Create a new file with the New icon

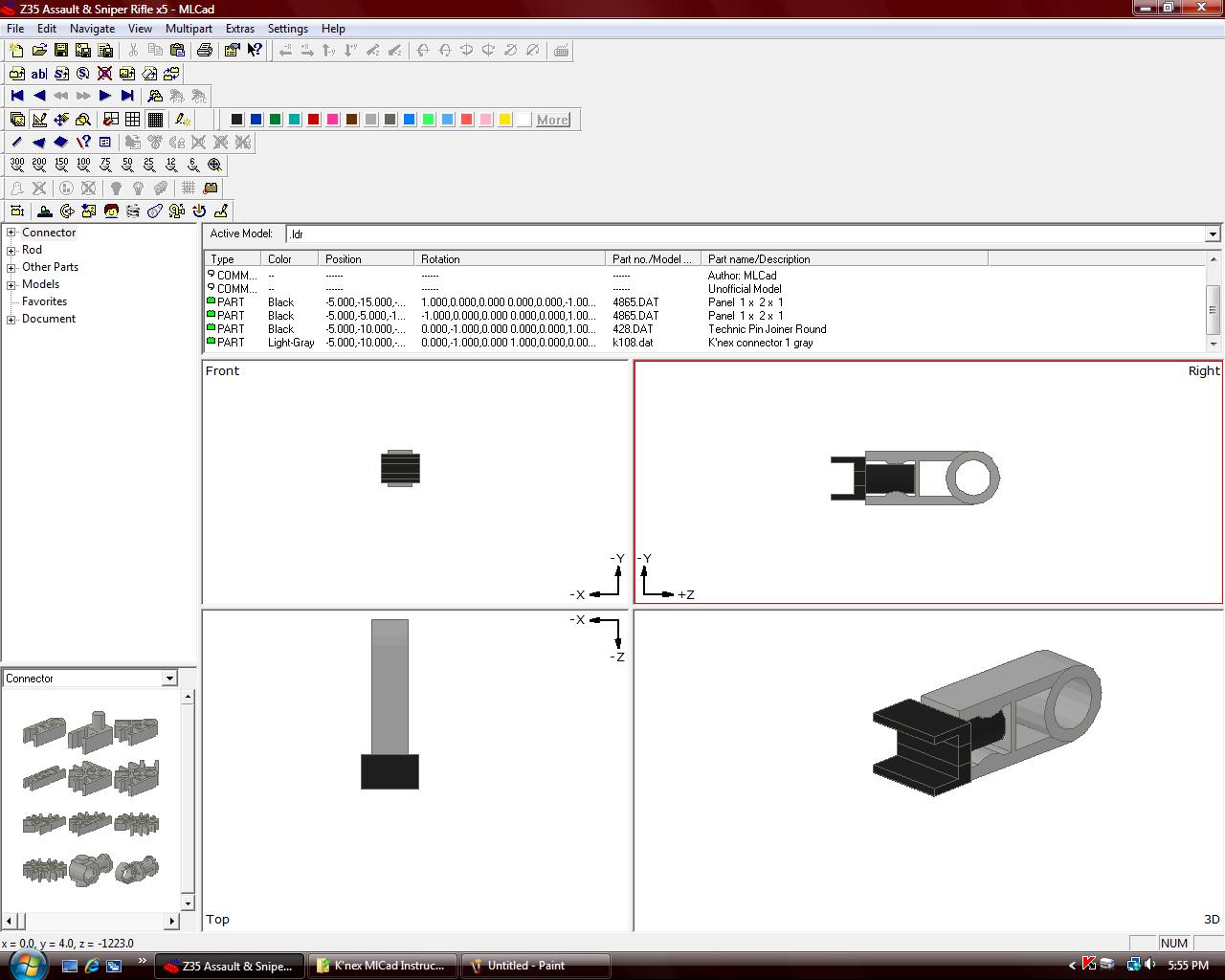click(17, 51)
